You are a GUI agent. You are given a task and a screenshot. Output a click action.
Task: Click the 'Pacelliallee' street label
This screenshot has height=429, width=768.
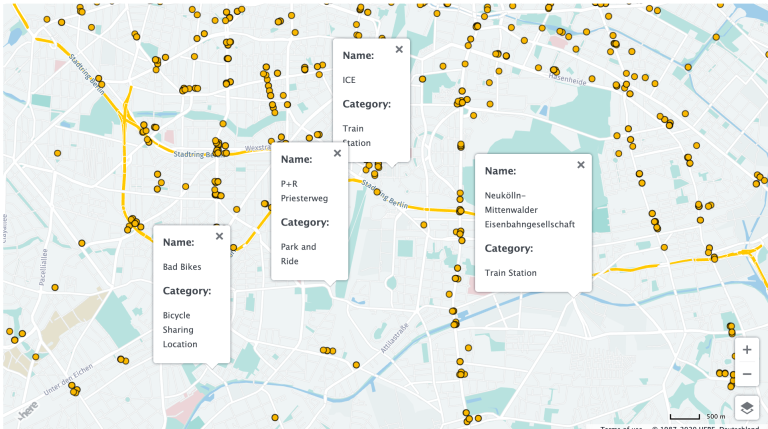click(x=43, y=267)
